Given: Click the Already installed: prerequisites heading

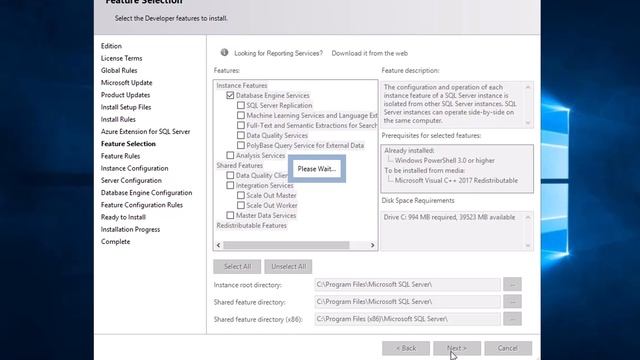Looking at the screenshot, I should [409, 151].
